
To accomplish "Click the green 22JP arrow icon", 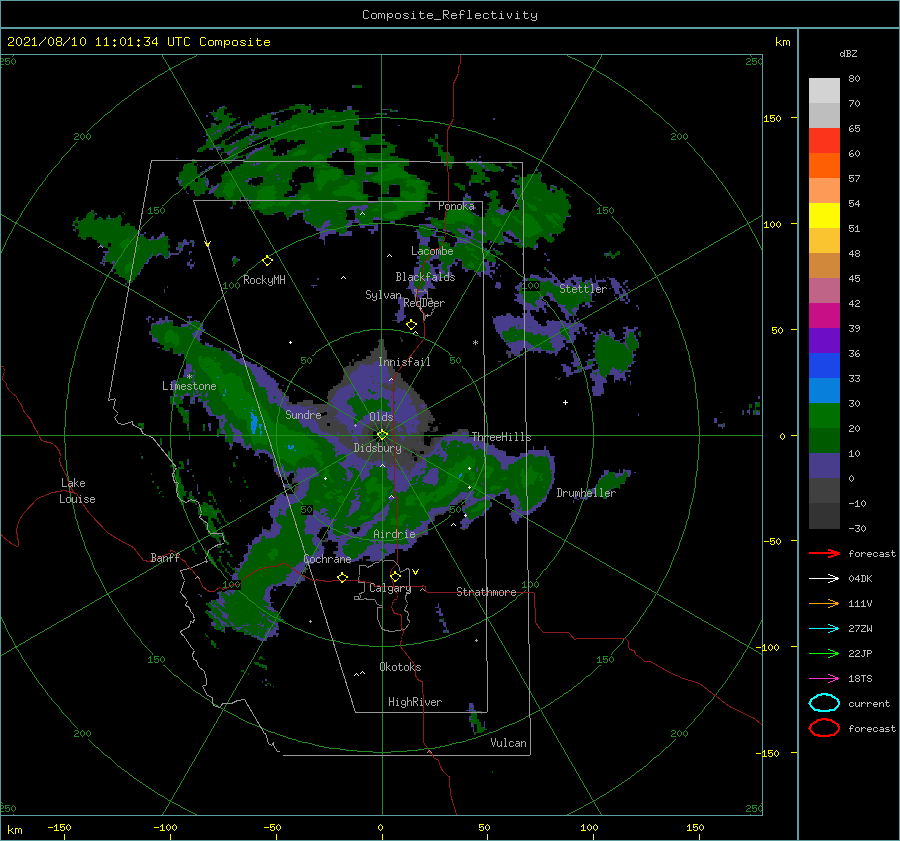I will coord(824,653).
